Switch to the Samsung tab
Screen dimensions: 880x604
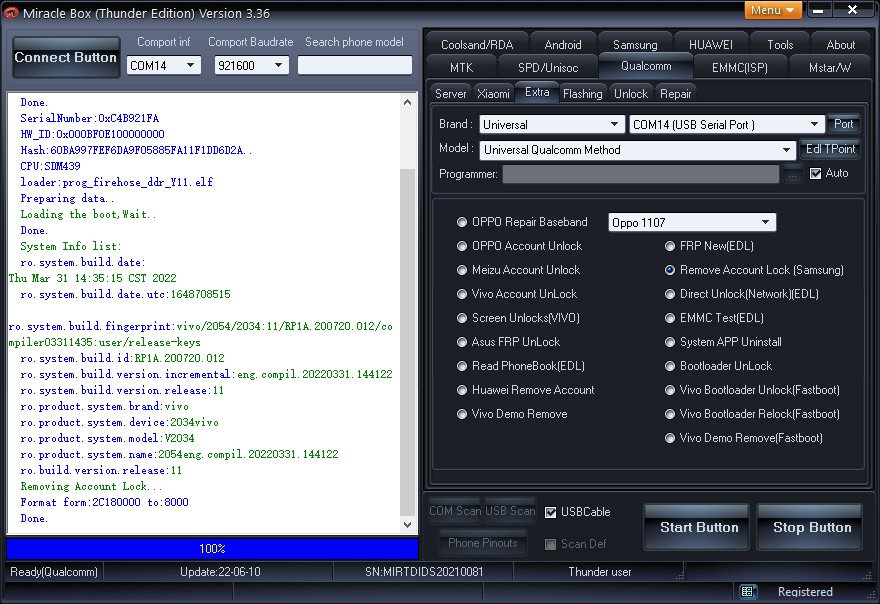coord(635,44)
